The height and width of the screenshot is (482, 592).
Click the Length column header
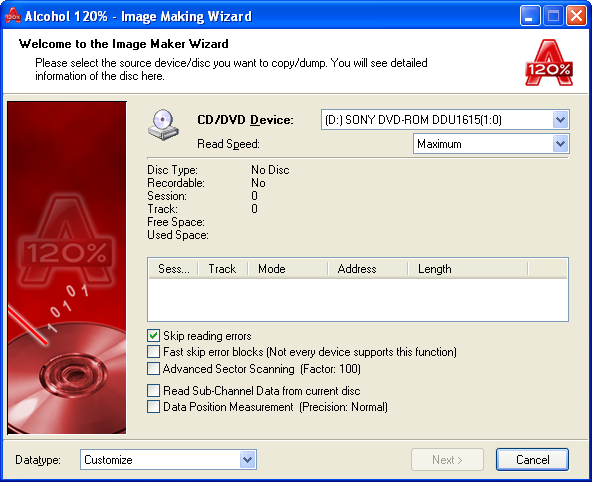(468, 269)
